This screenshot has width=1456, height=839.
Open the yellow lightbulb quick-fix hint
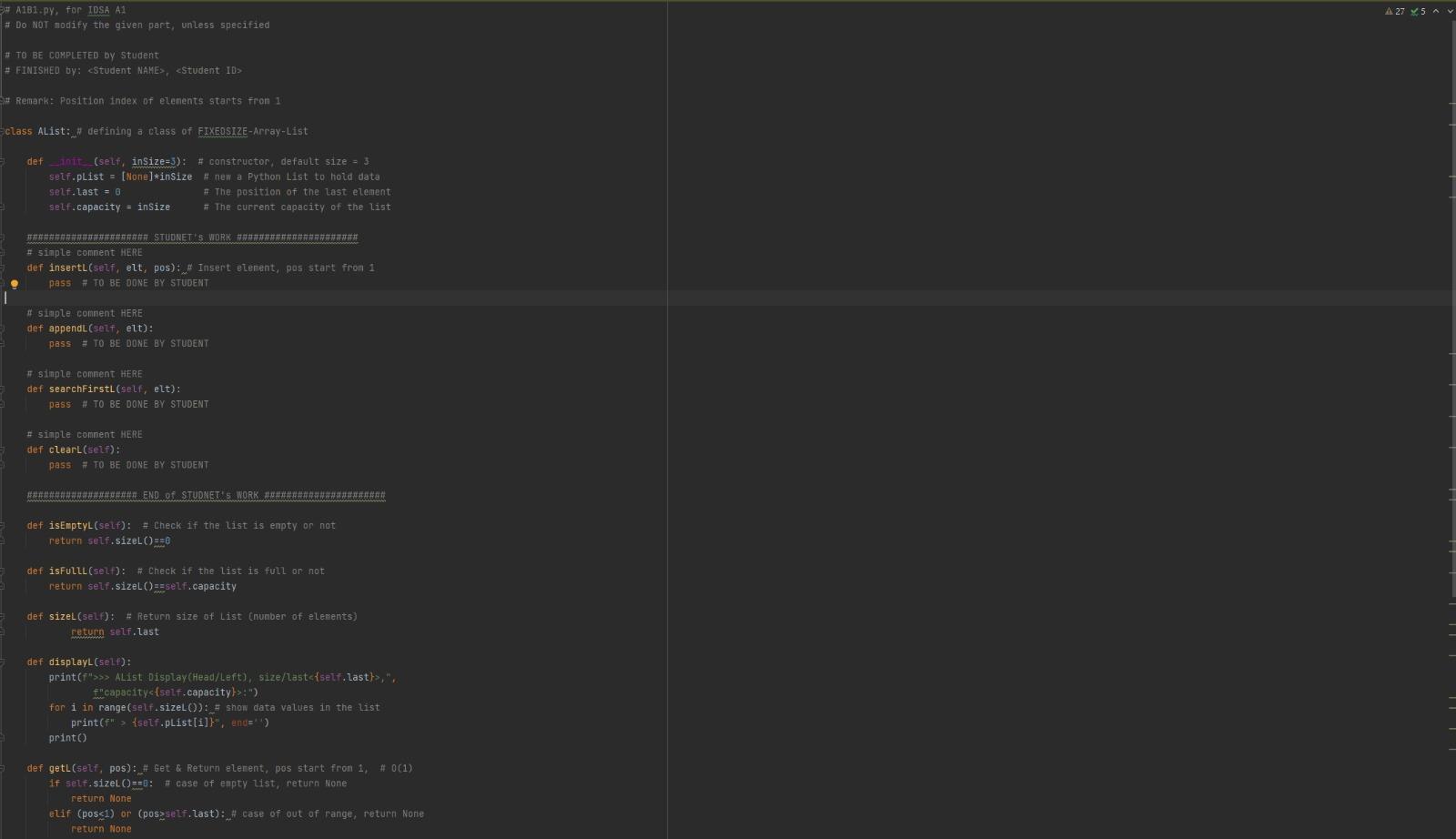15,284
